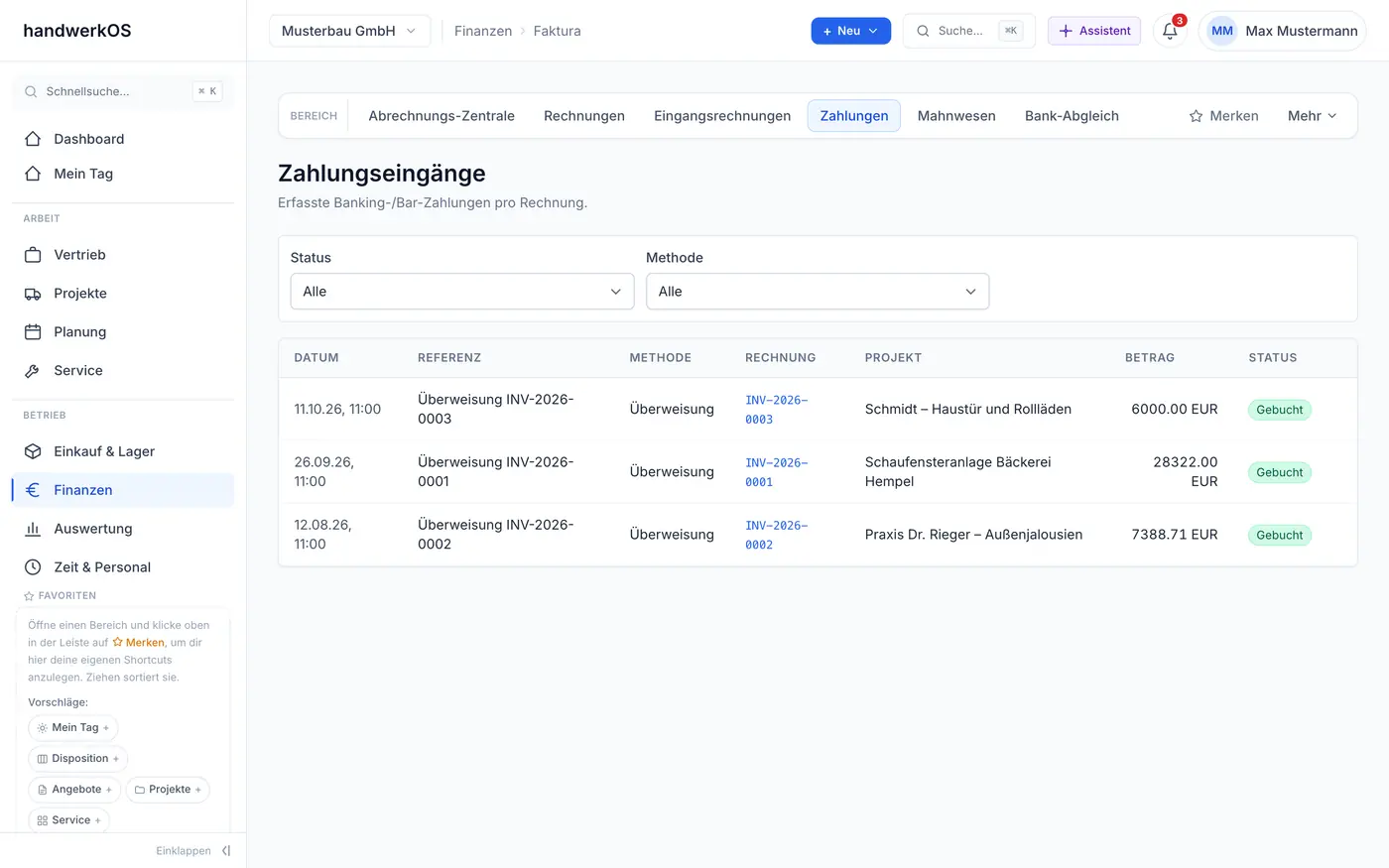The height and width of the screenshot is (868, 1389).
Task: Switch to the Abrechnungs-Zentrale tab
Action: tap(442, 116)
